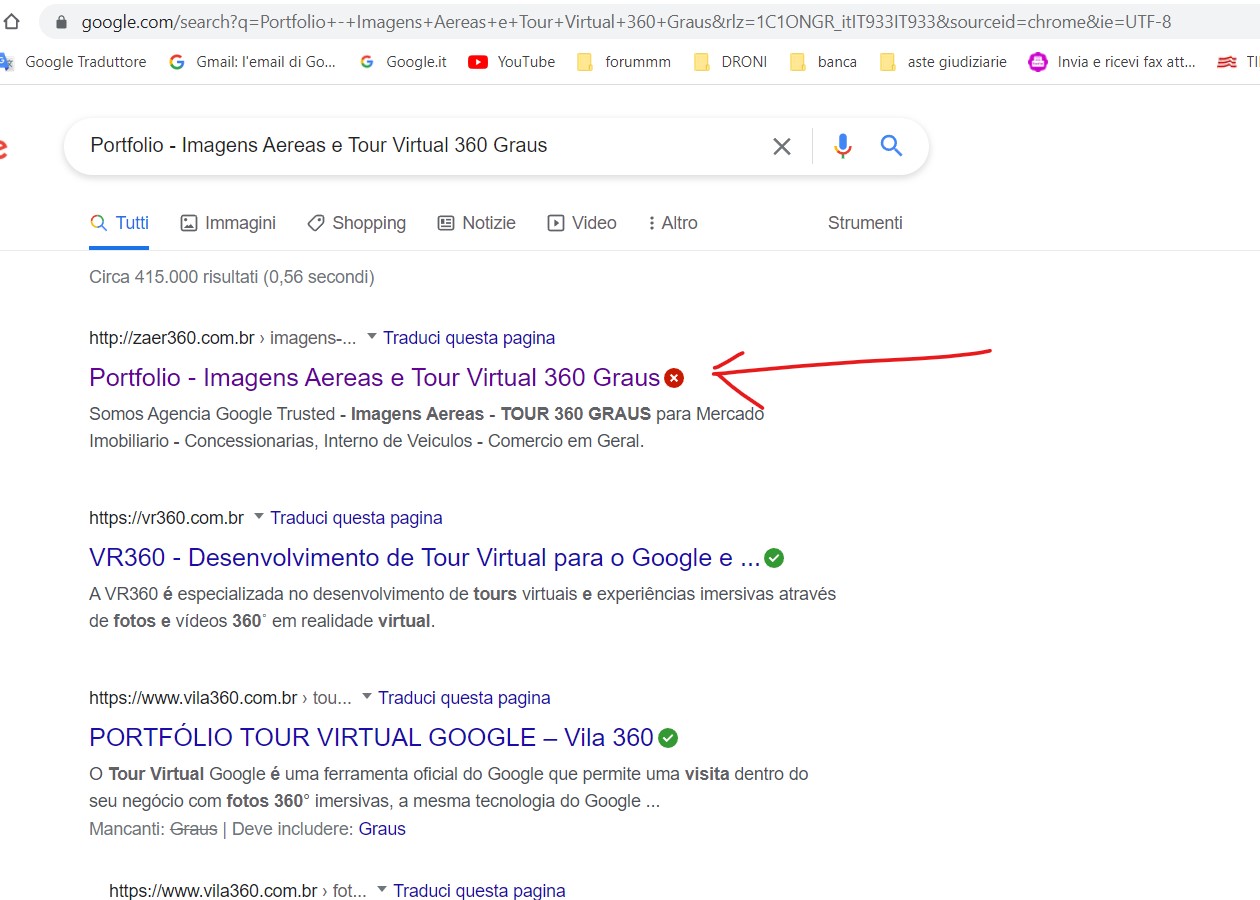The image size is (1260, 900).
Task: Click Strumenti search tools button
Action: (x=865, y=223)
